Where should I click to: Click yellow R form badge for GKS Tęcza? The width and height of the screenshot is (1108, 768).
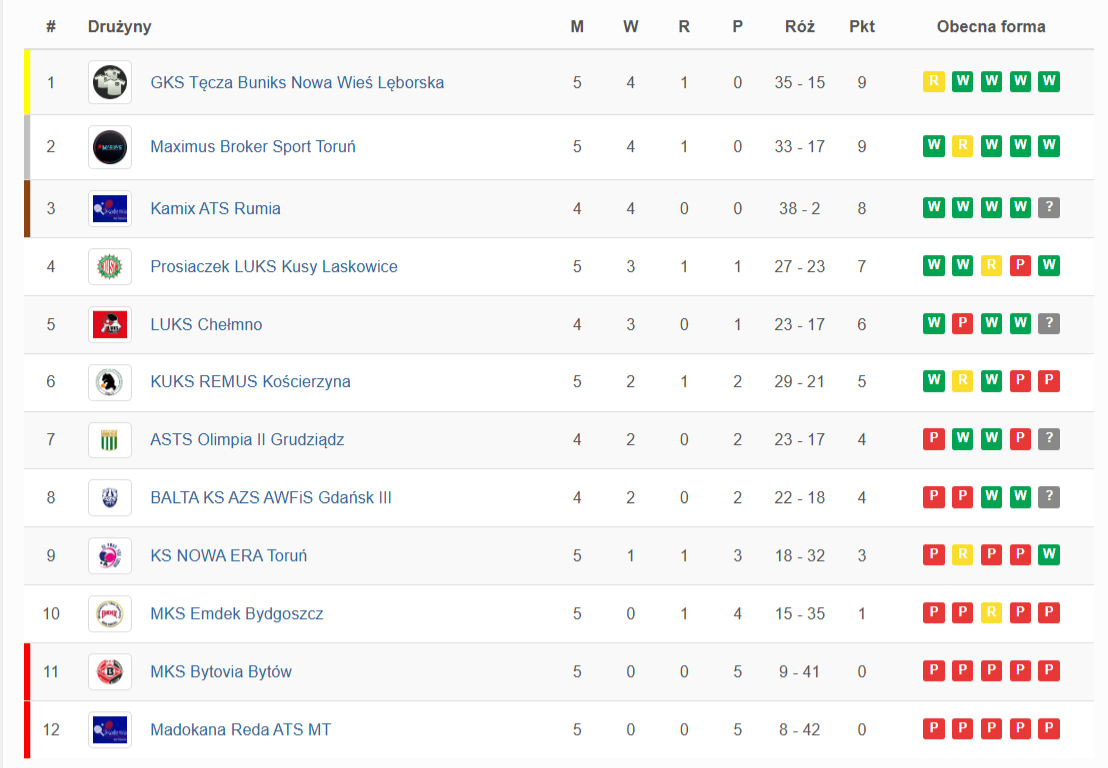(933, 82)
